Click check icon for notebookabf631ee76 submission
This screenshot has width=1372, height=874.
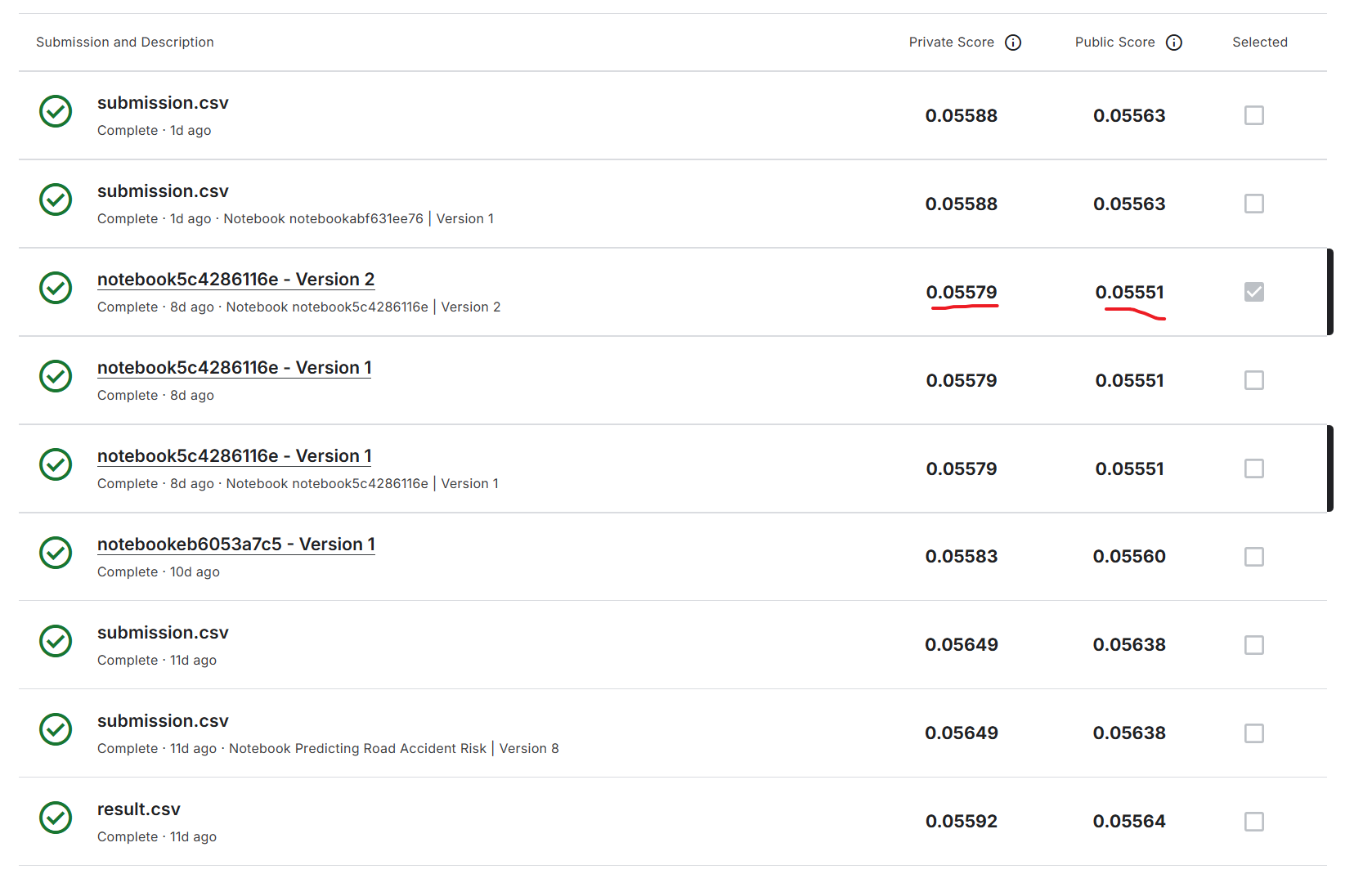pos(56,199)
